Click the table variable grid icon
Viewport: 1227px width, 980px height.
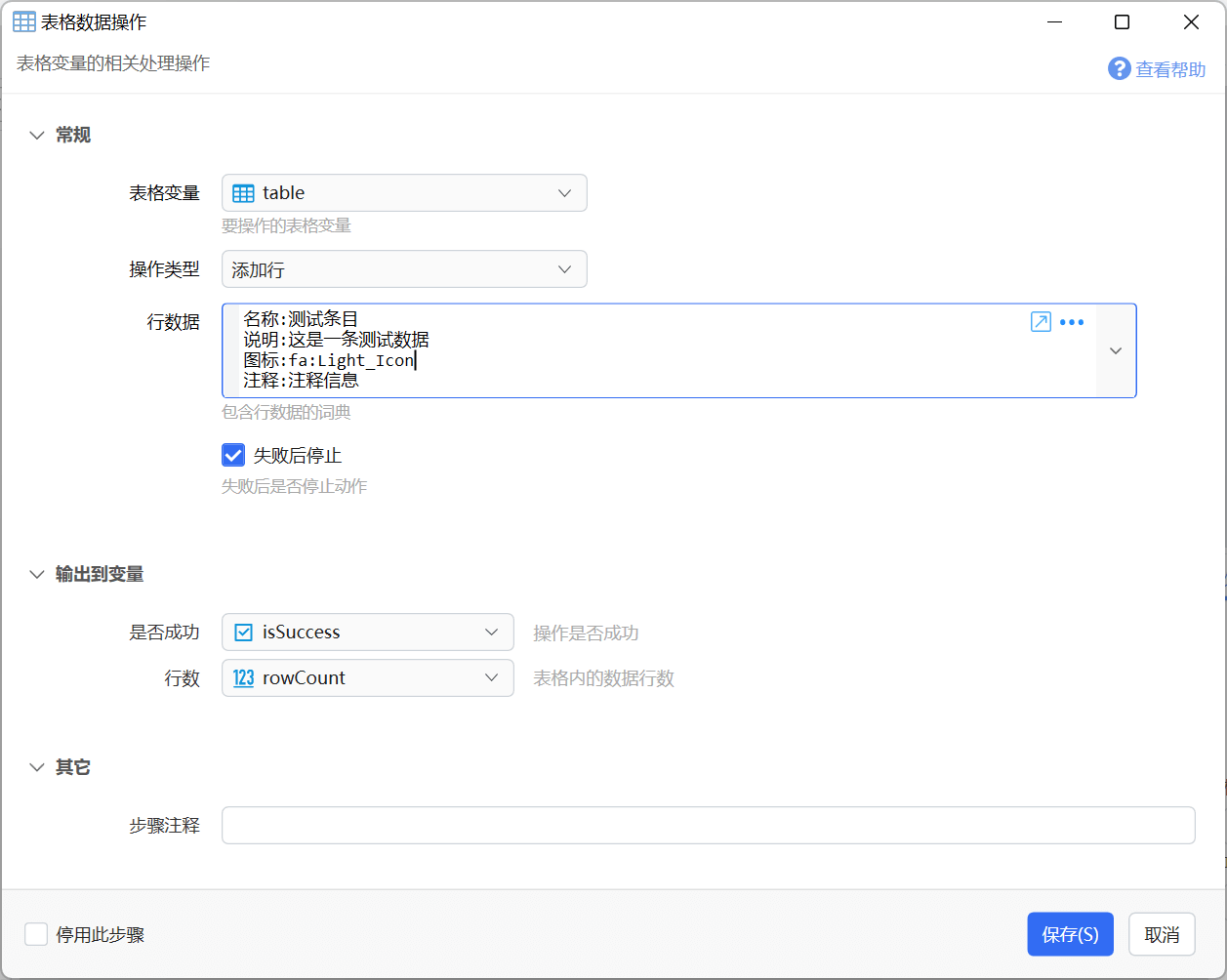click(x=243, y=193)
